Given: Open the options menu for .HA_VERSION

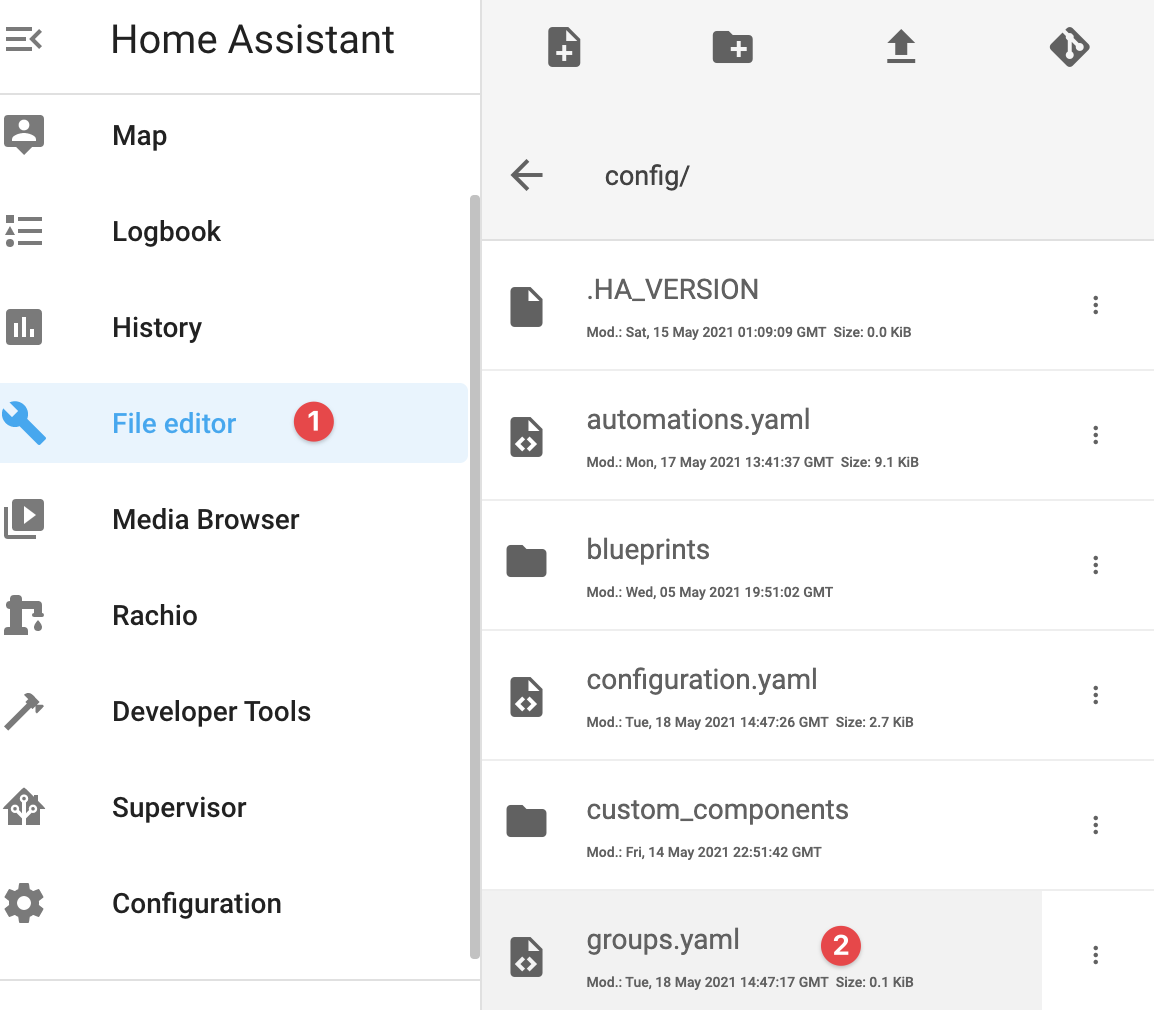Looking at the screenshot, I should (x=1096, y=305).
